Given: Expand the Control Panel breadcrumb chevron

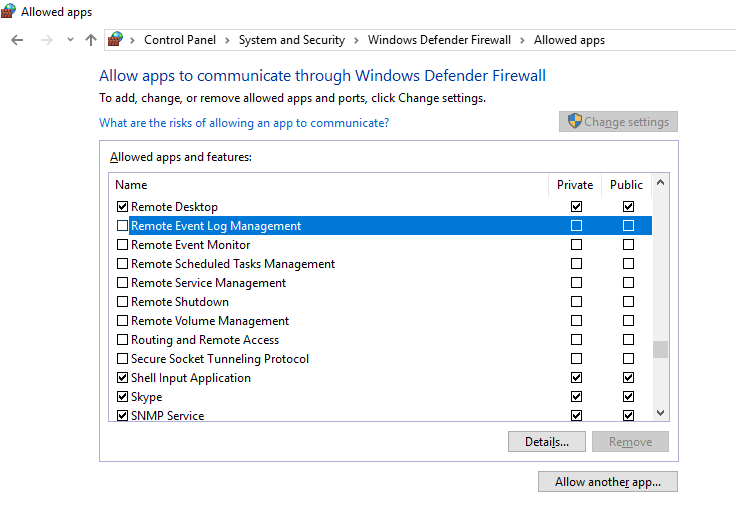Looking at the screenshot, I should 227,40.
